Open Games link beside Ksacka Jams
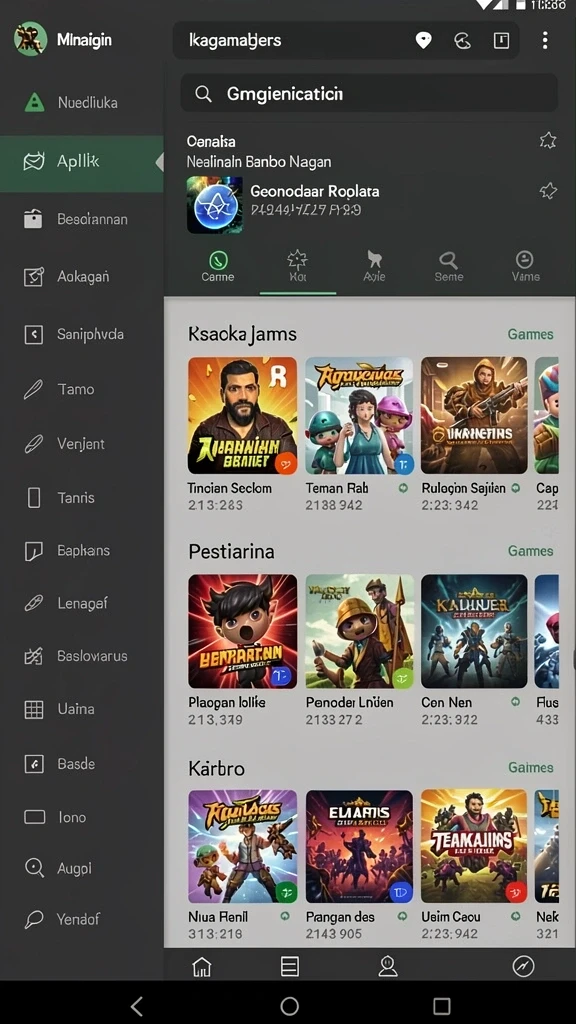This screenshot has height=1024, width=576. pyautogui.click(x=530, y=334)
